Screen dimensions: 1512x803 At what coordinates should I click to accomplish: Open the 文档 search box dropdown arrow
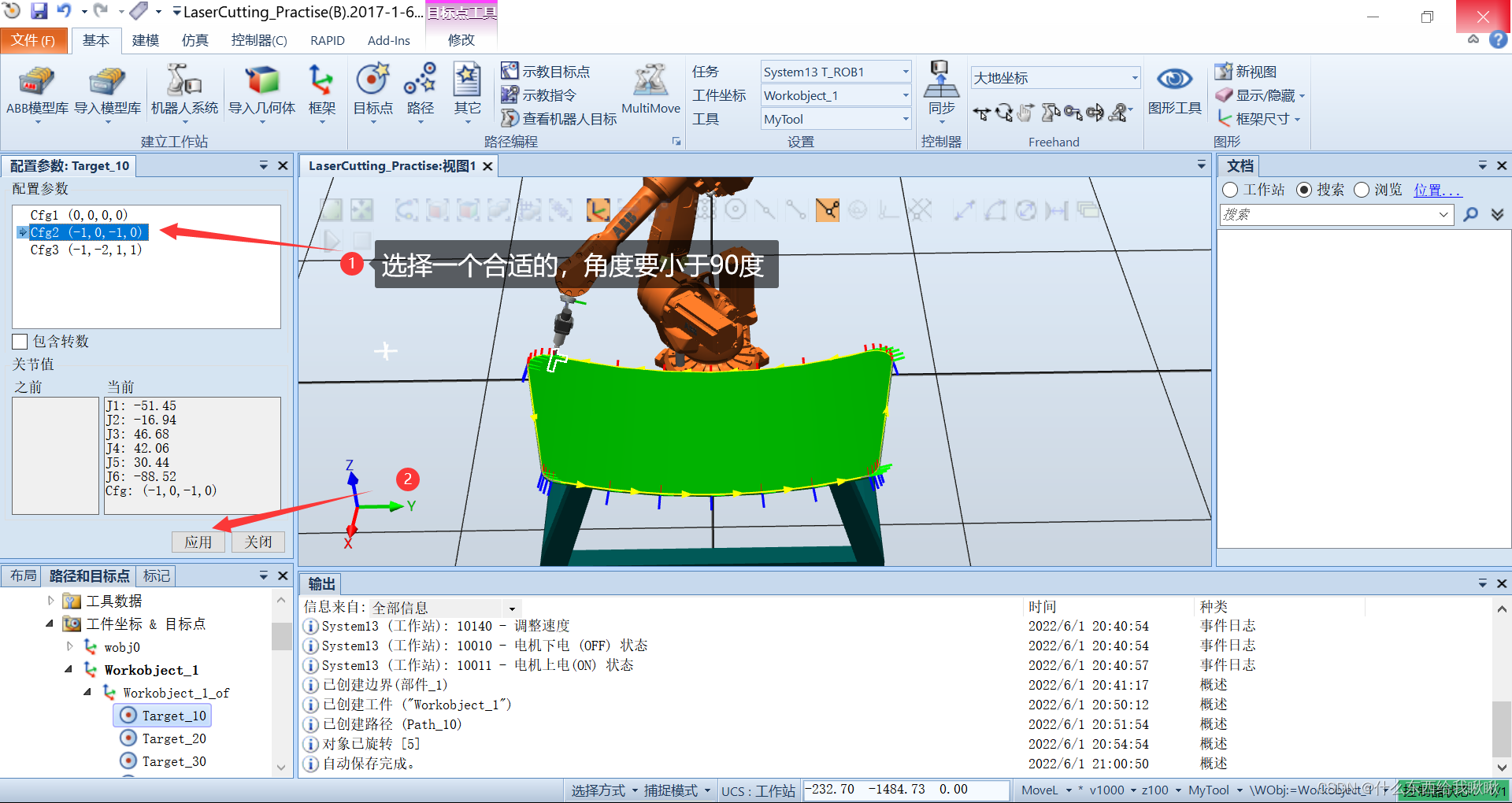tap(1443, 214)
